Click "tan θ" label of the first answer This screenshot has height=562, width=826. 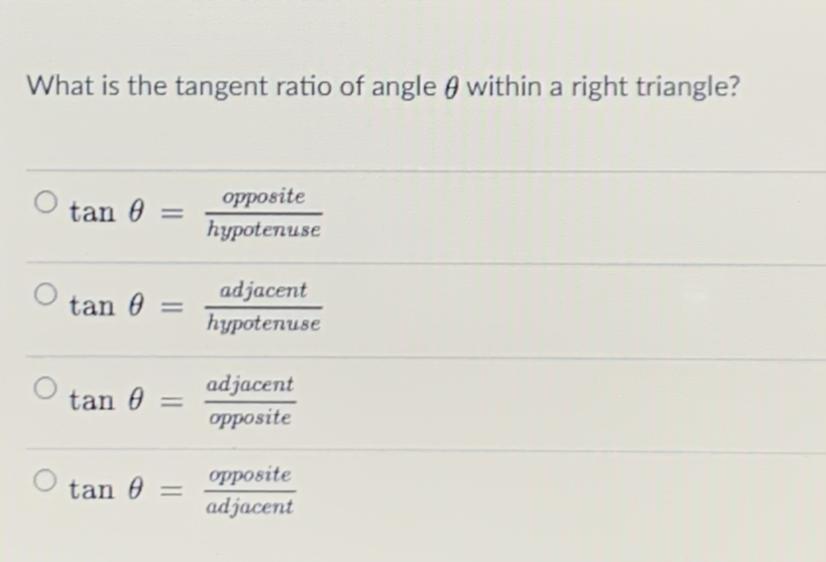coord(109,212)
